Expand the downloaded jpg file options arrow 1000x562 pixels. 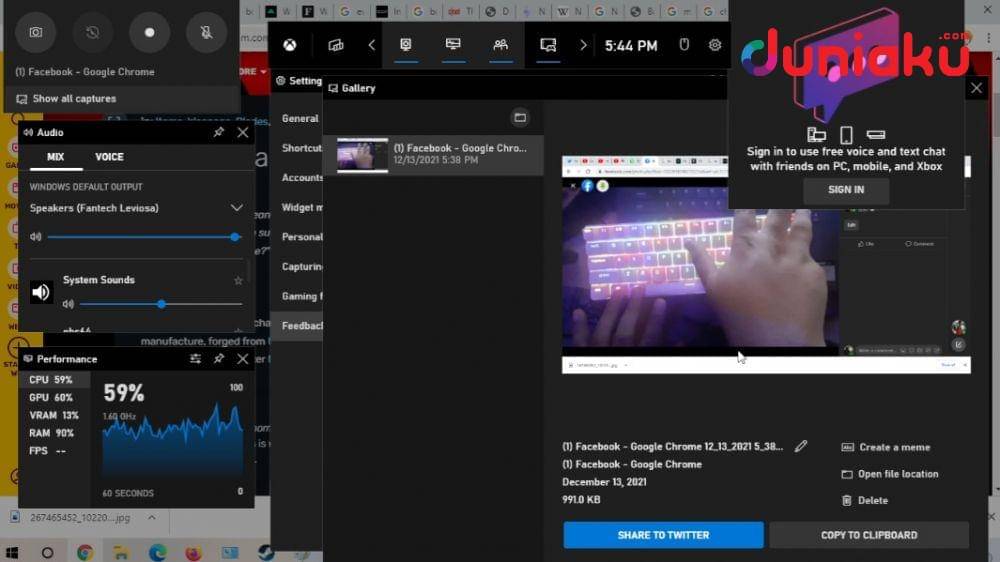point(152,518)
